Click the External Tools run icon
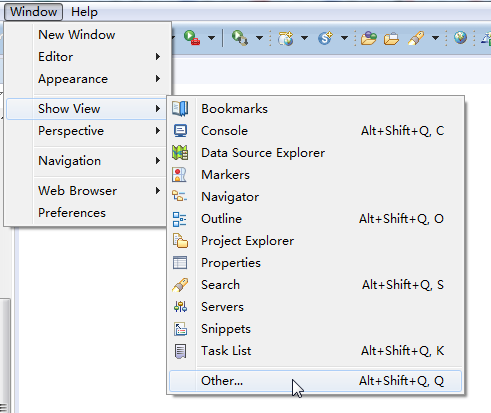The image size is (491, 413). click(x=240, y=38)
